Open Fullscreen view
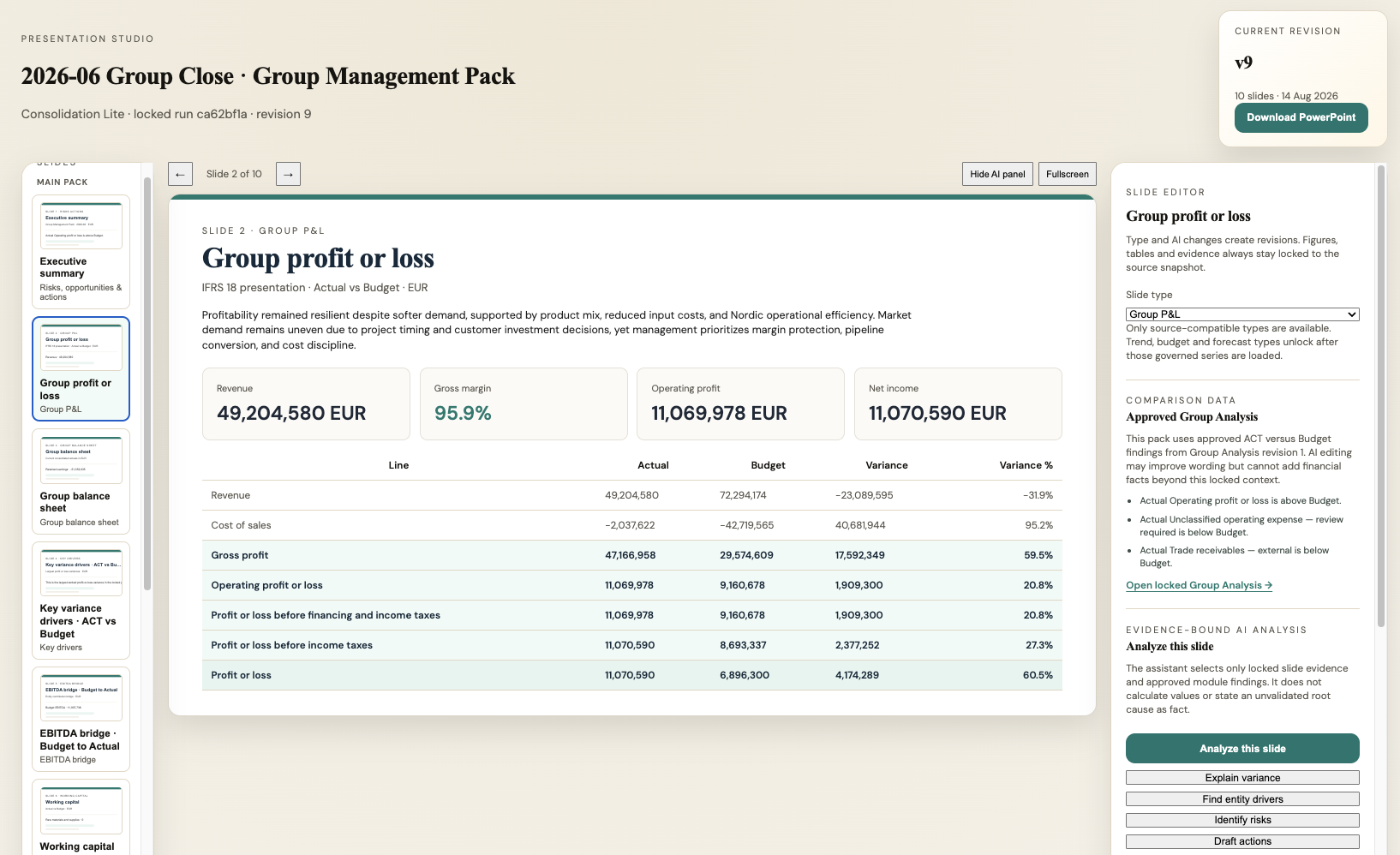Viewport: 1400px width, 855px height. pyautogui.click(x=1067, y=174)
